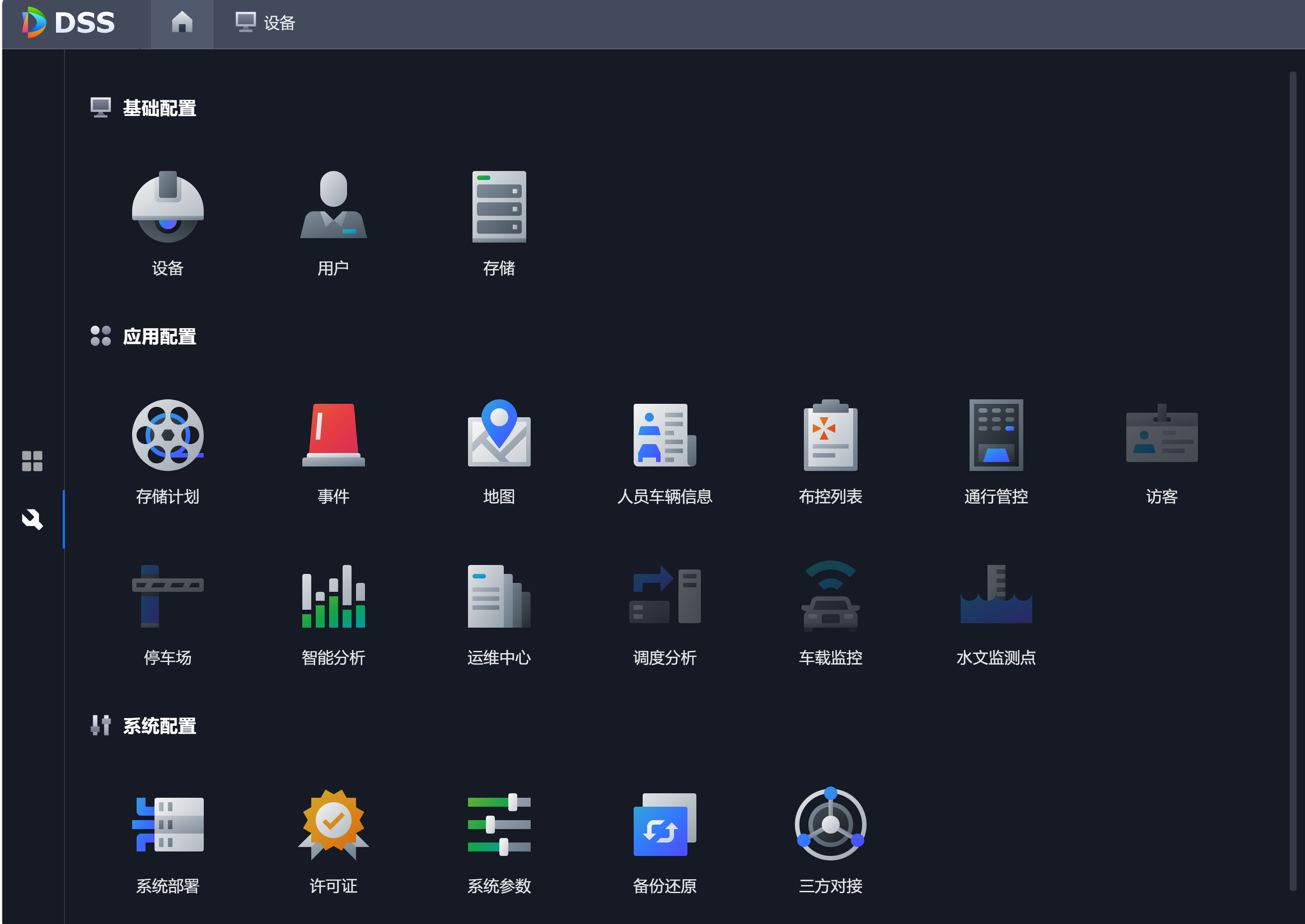Click the DSS logo
Viewport: 1305px width, 924px height.
(68, 23)
